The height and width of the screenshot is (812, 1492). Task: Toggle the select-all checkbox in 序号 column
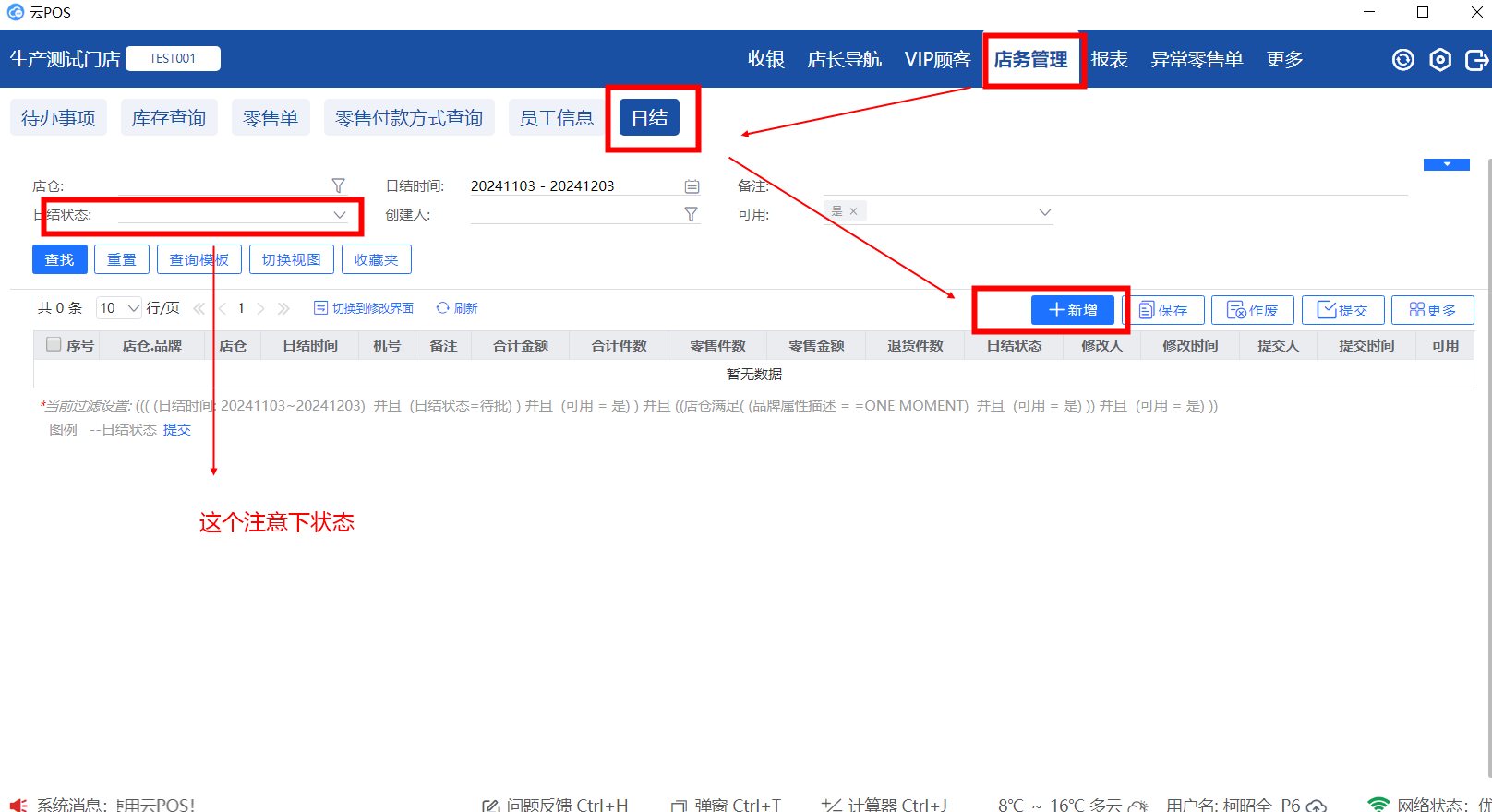click(x=54, y=344)
